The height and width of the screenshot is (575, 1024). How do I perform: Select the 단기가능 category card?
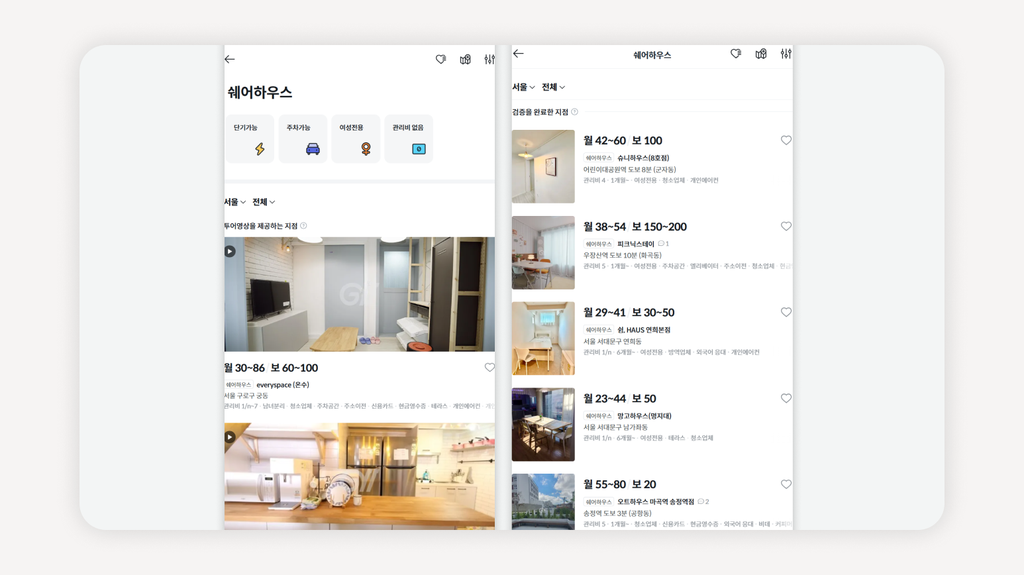pyautogui.click(x=249, y=139)
